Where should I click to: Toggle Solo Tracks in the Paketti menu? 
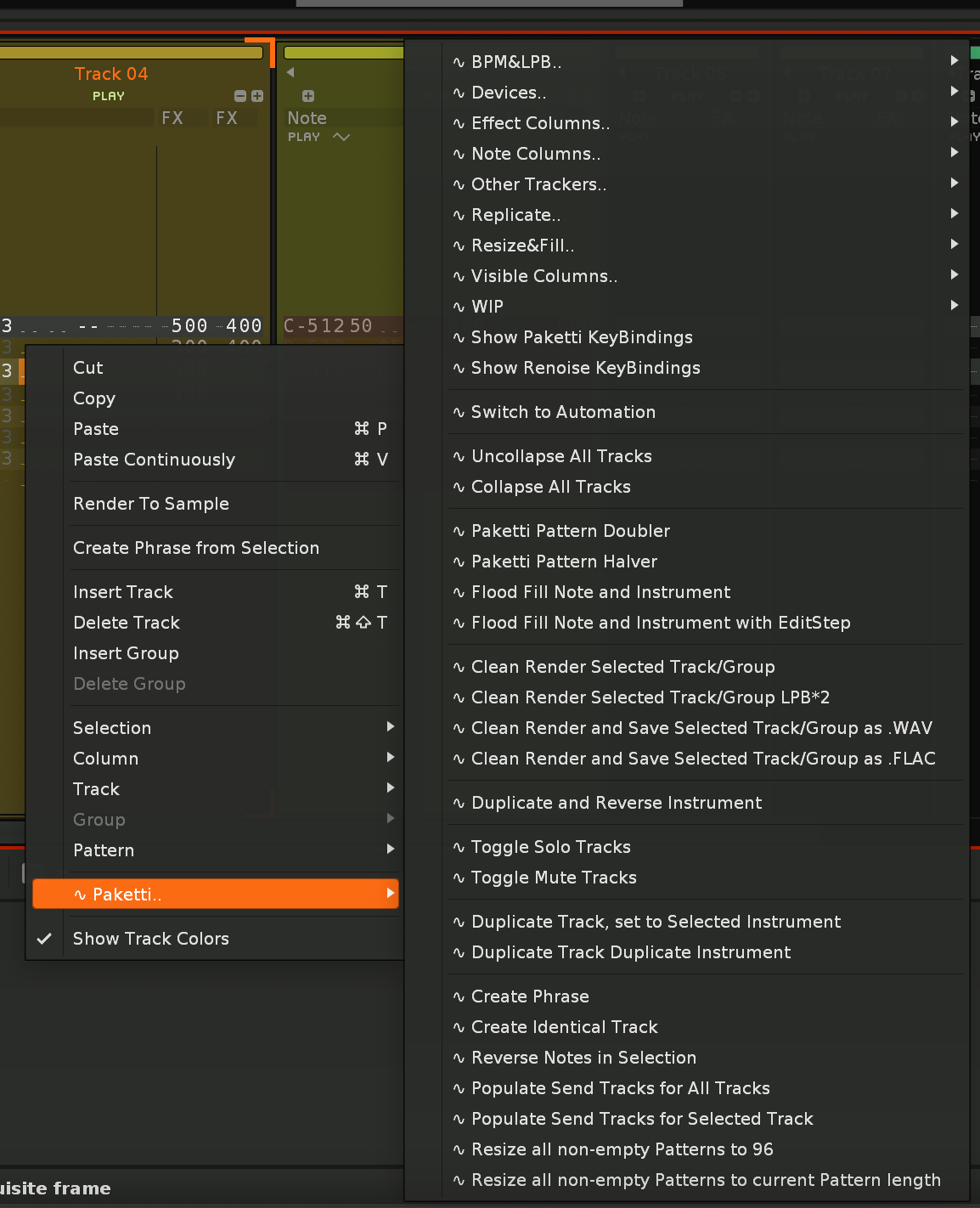click(550, 847)
